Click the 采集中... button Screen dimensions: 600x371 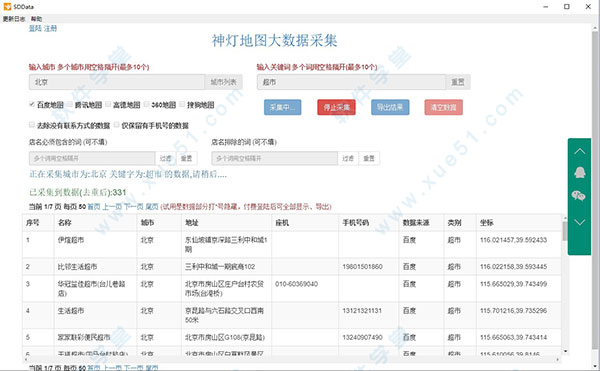282,107
